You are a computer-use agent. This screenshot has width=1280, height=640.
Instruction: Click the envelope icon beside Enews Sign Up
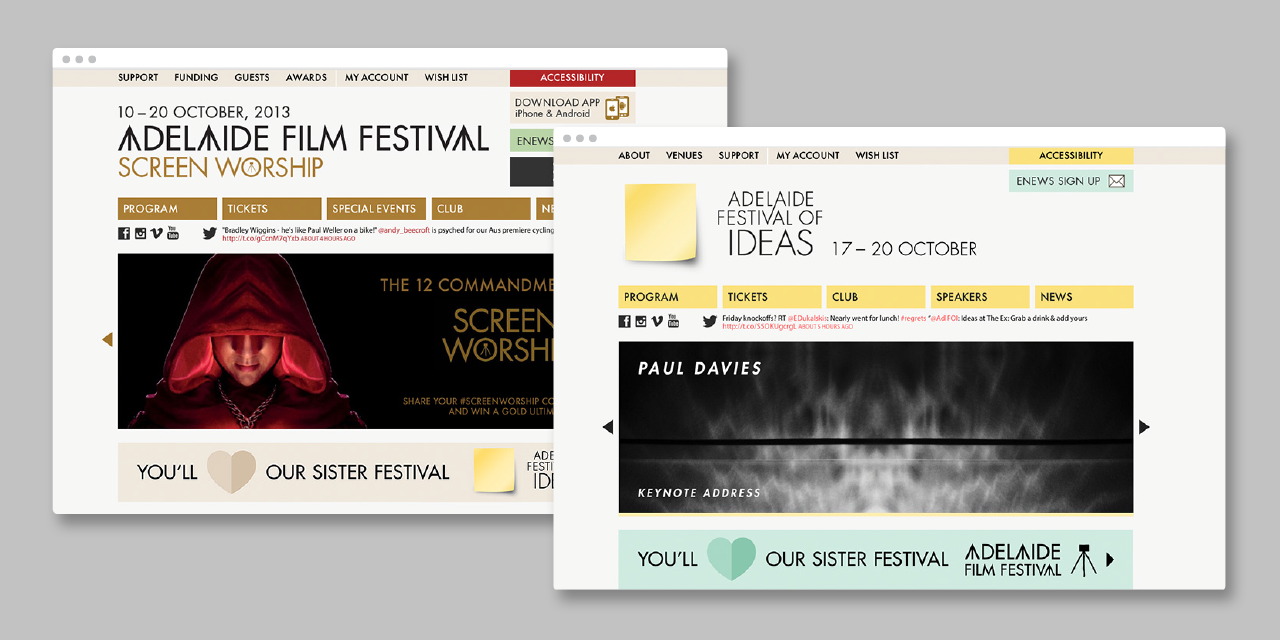point(1117,181)
